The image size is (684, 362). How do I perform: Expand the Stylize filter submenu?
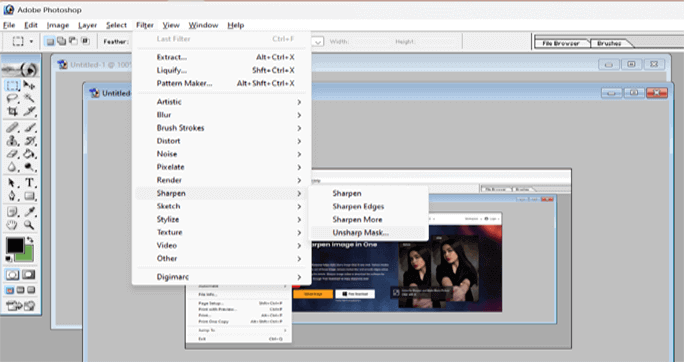pyautogui.click(x=223, y=219)
